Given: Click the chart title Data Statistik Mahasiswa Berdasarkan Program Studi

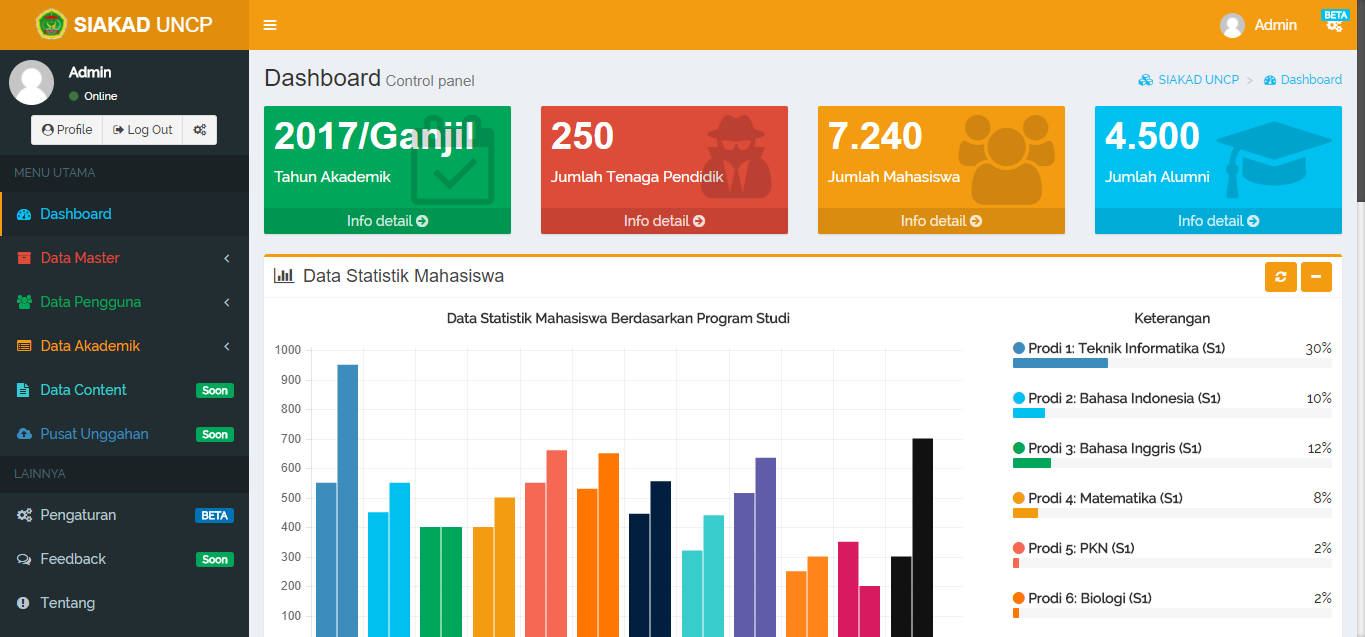Looking at the screenshot, I should tap(618, 319).
